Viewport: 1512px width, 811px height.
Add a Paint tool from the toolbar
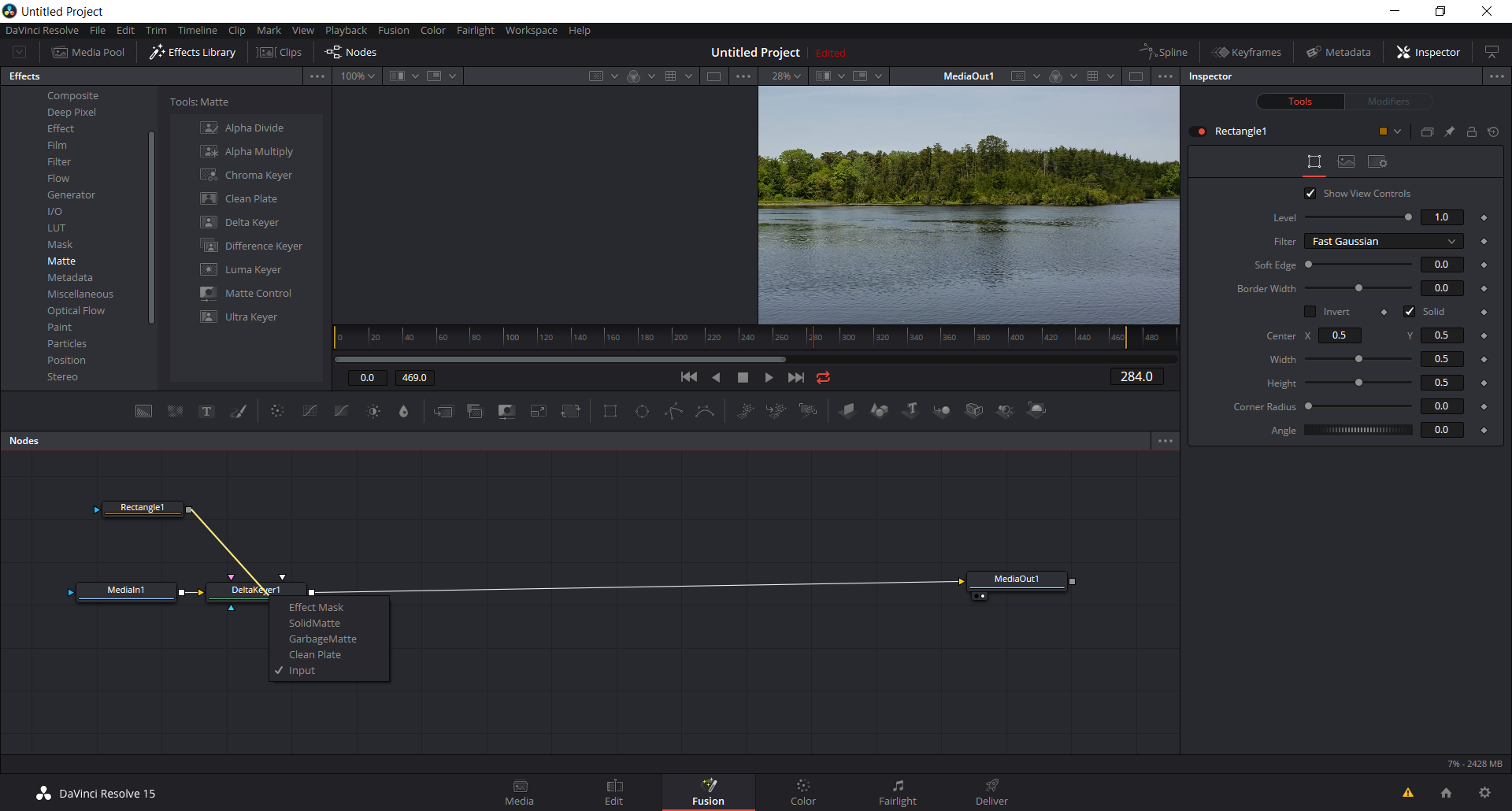tap(238, 411)
